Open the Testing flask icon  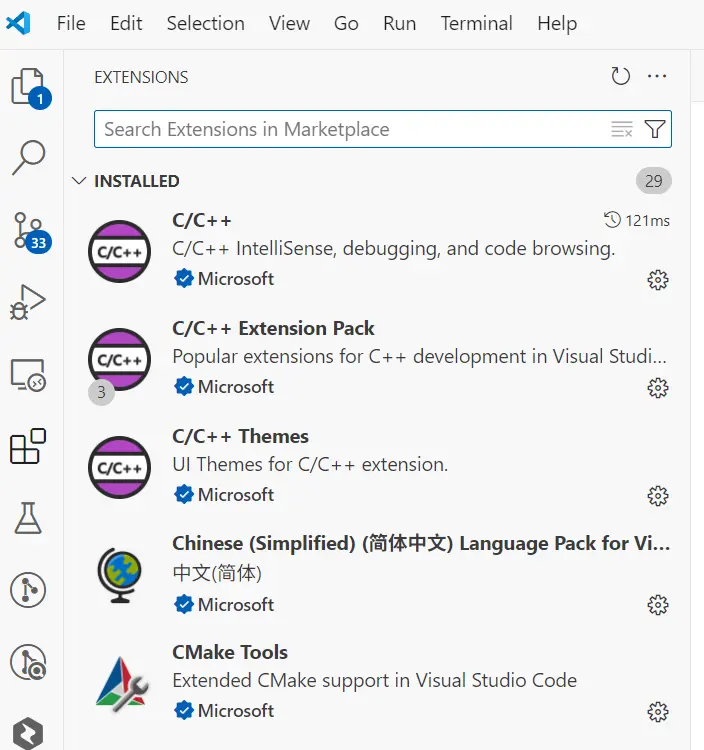[28, 518]
